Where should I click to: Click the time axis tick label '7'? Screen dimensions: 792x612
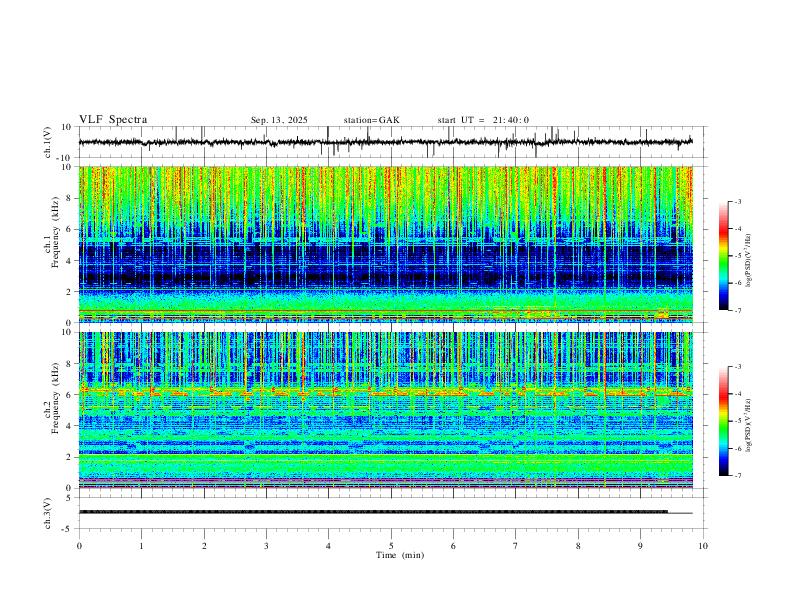pyautogui.click(x=516, y=546)
